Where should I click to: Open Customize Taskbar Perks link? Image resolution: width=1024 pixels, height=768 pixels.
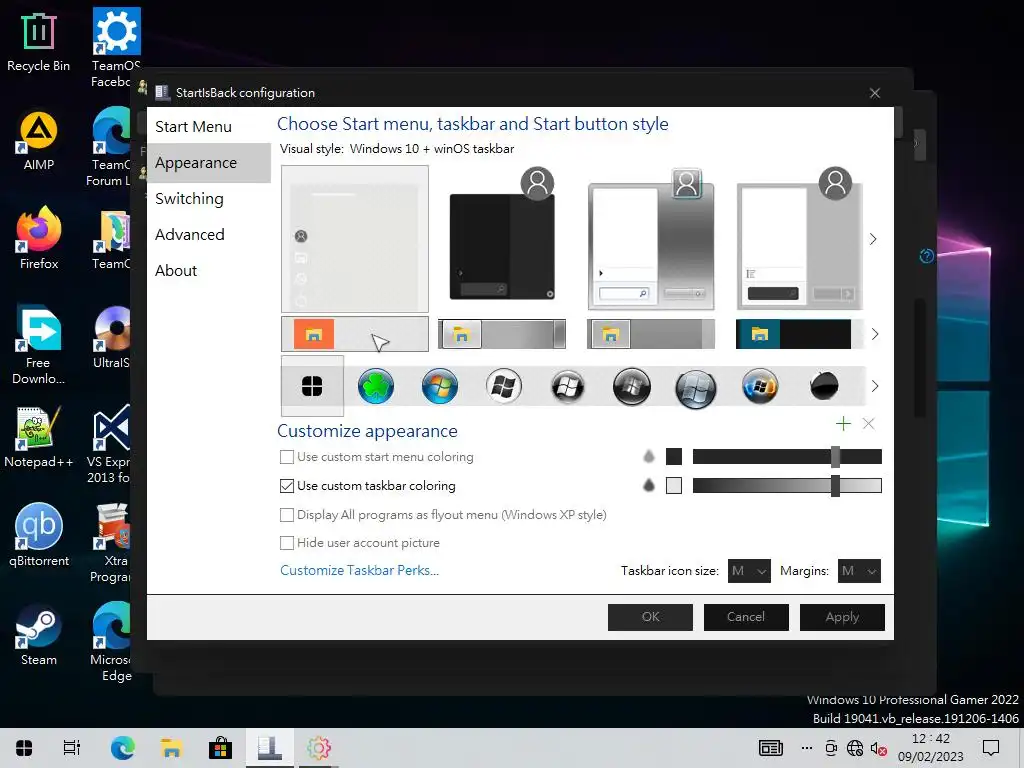[x=359, y=570]
